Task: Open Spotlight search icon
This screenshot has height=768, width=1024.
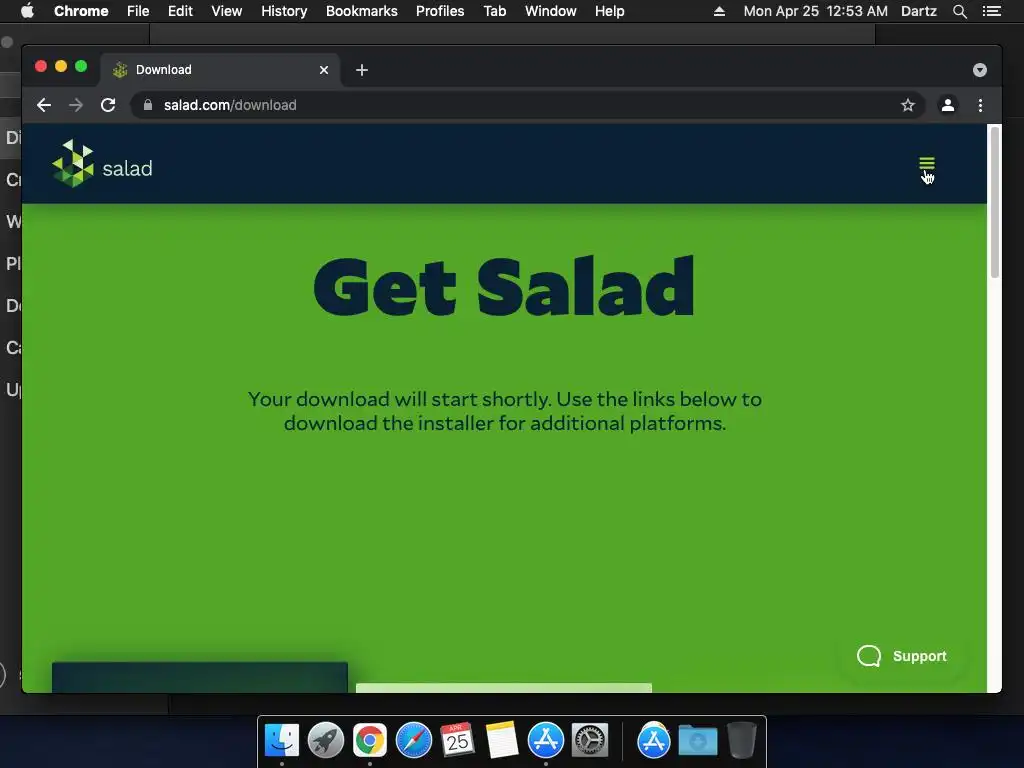Action: [x=959, y=11]
